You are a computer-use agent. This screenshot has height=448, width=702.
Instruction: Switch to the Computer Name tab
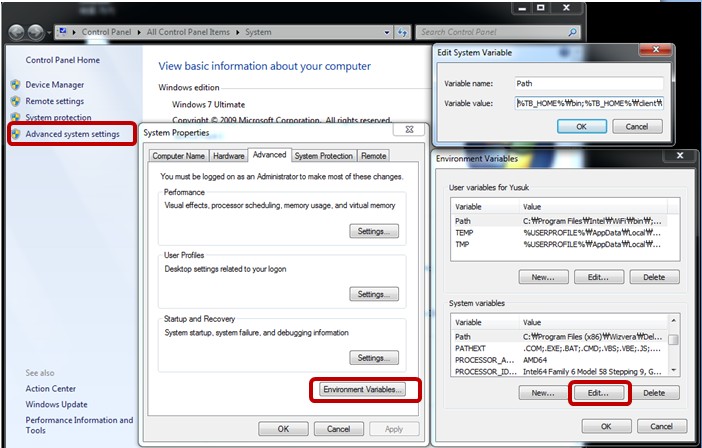178,156
